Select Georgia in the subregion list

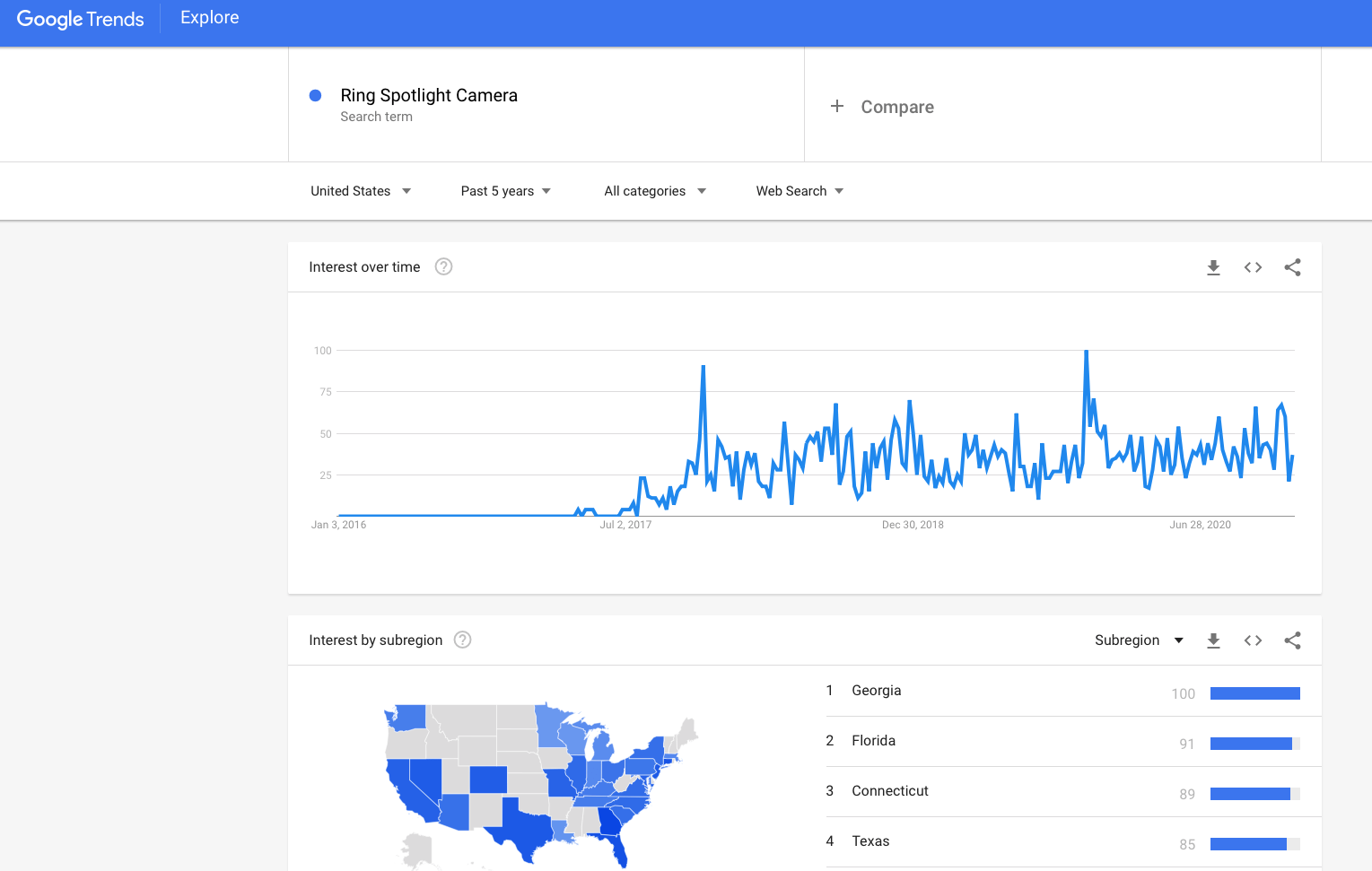1073,691
